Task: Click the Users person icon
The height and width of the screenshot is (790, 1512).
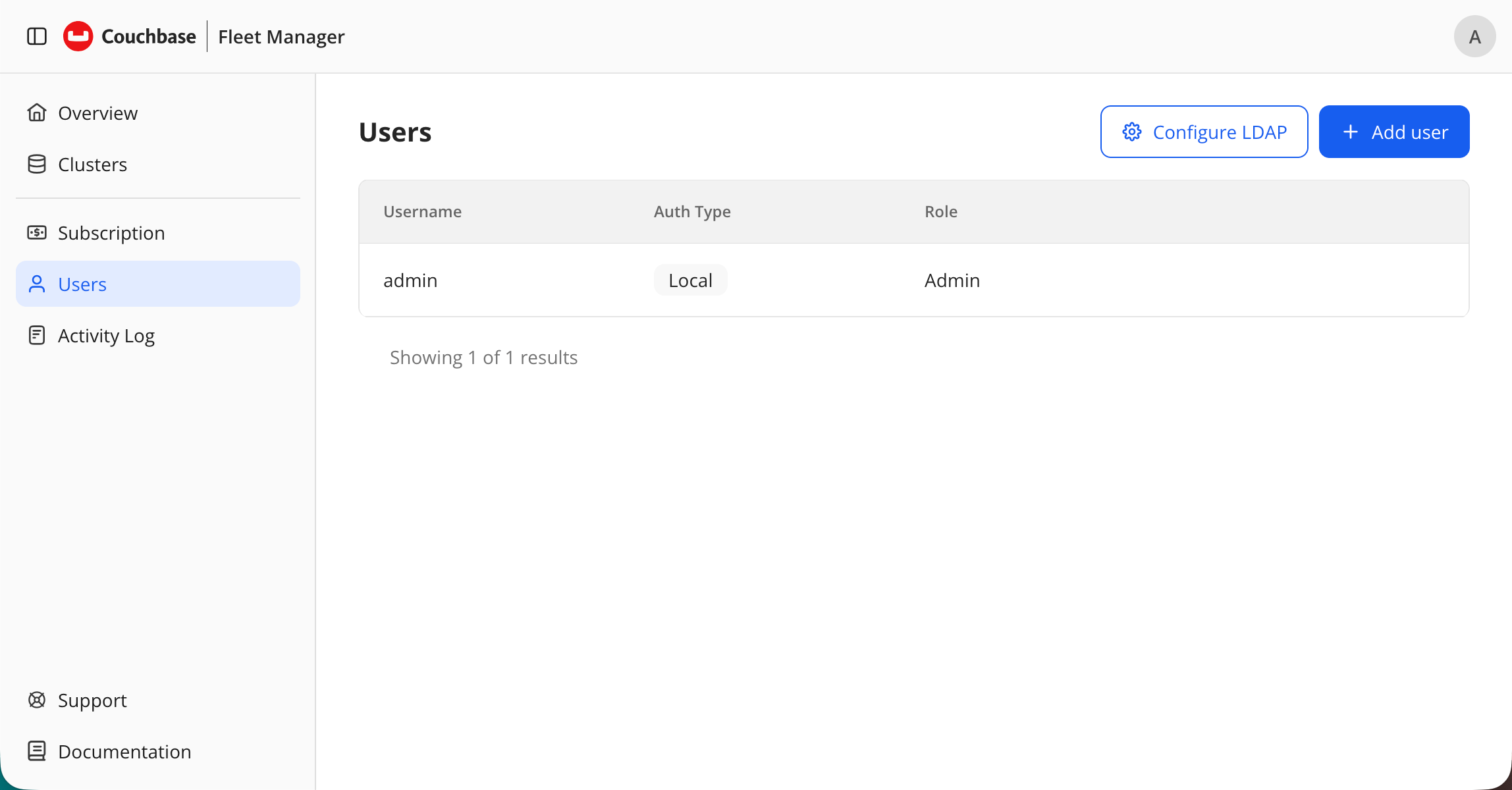Action: click(x=37, y=284)
